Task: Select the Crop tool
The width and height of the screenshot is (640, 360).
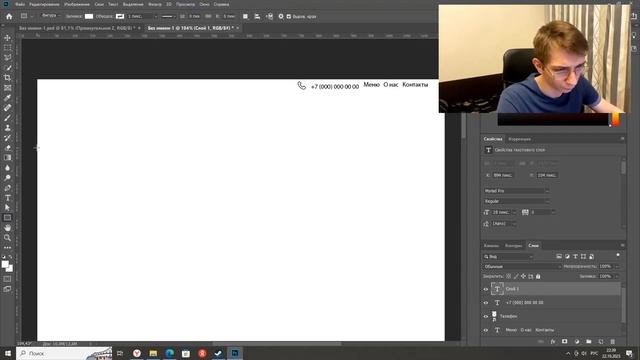Action: [7, 78]
